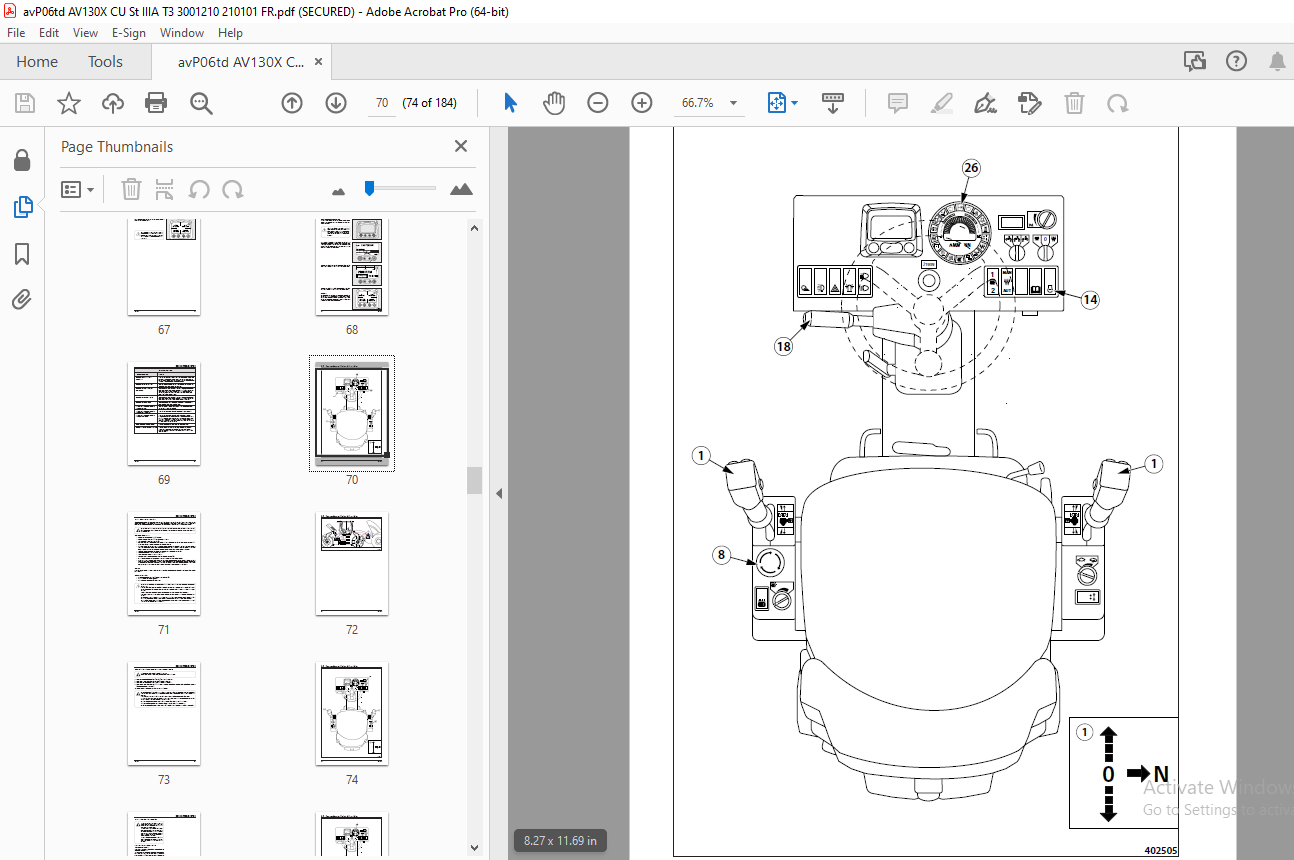Zoom in with the plus button
The image size is (1294, 860).
click(642, 103)
